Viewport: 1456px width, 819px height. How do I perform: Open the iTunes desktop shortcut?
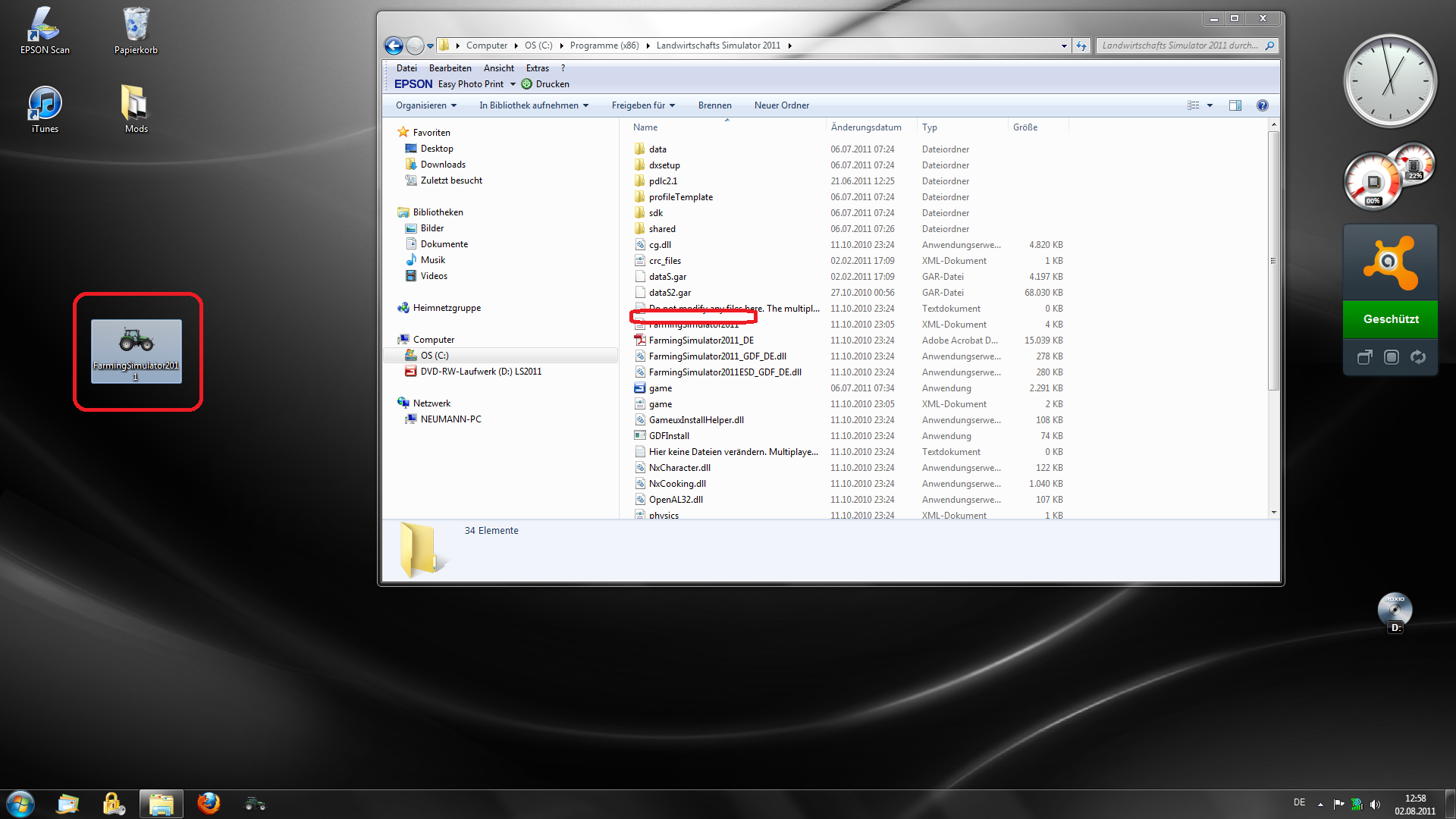click(45, 110)
